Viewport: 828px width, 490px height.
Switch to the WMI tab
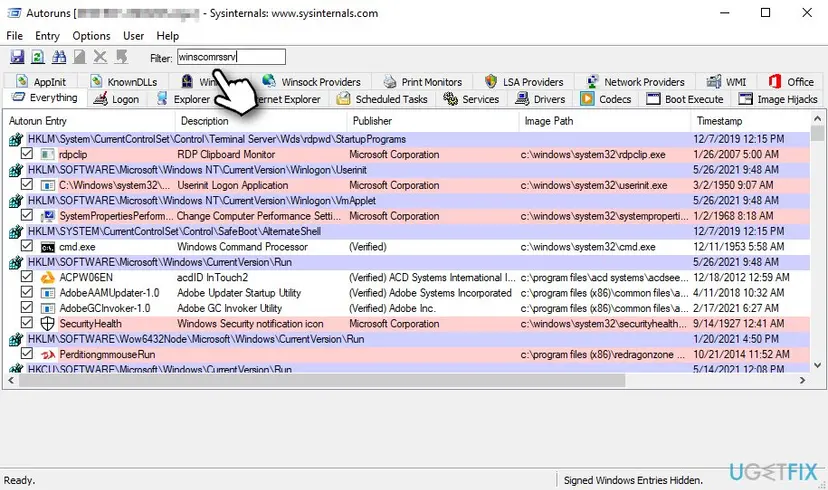[727, 82]
